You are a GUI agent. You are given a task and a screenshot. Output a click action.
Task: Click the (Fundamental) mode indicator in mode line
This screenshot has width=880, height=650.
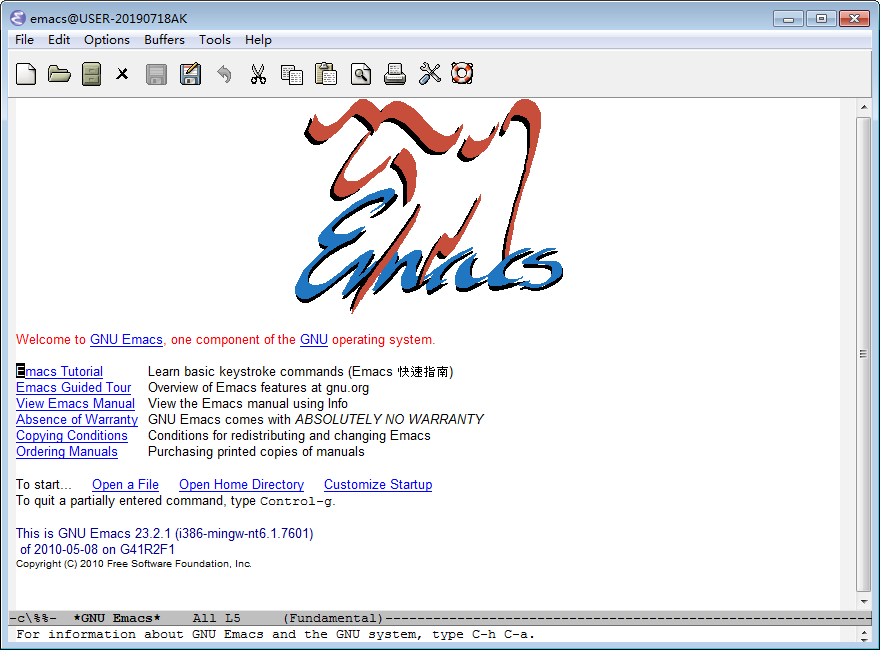tap(333, 618)
